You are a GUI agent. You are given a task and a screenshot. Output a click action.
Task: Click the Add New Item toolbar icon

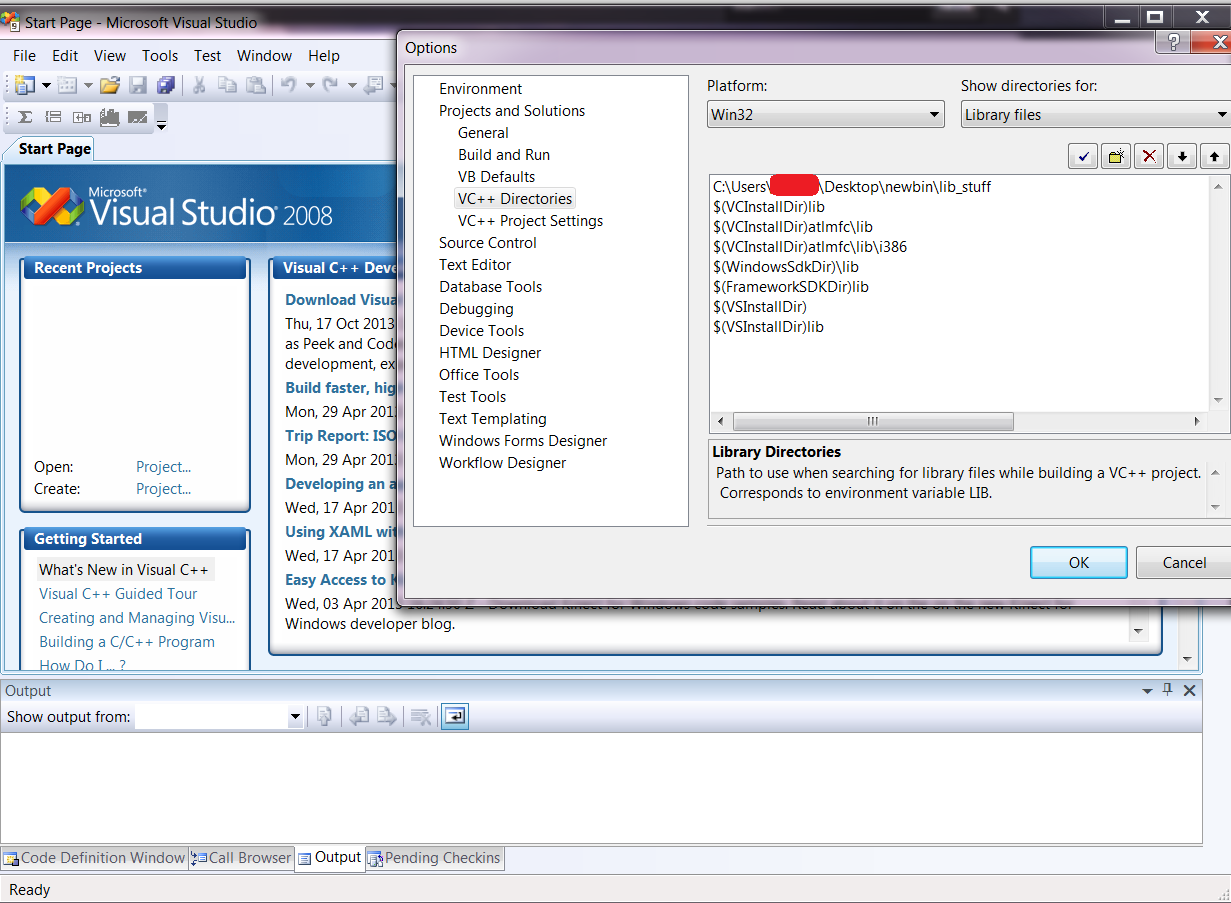[67, 86]
